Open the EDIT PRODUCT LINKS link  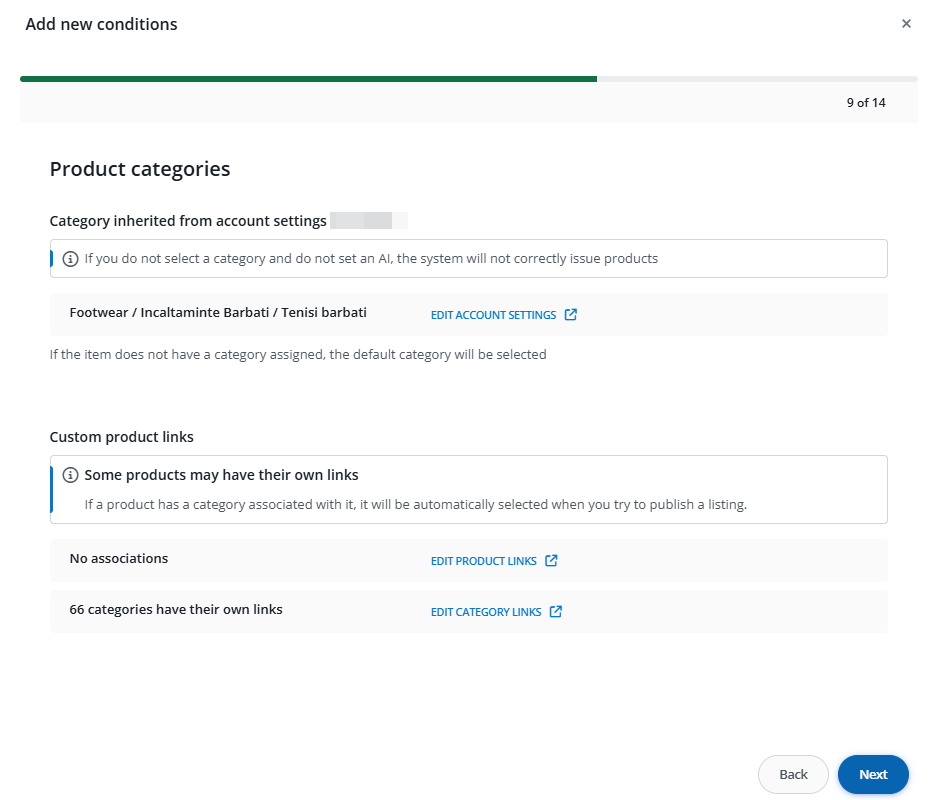[483, 561]
